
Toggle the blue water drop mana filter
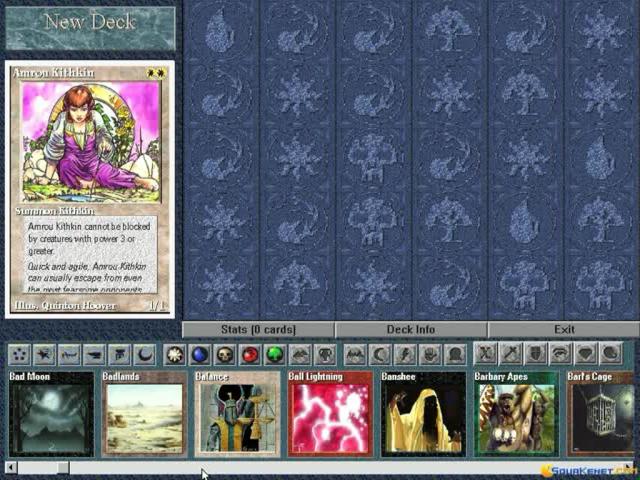[x=200, y=354]
